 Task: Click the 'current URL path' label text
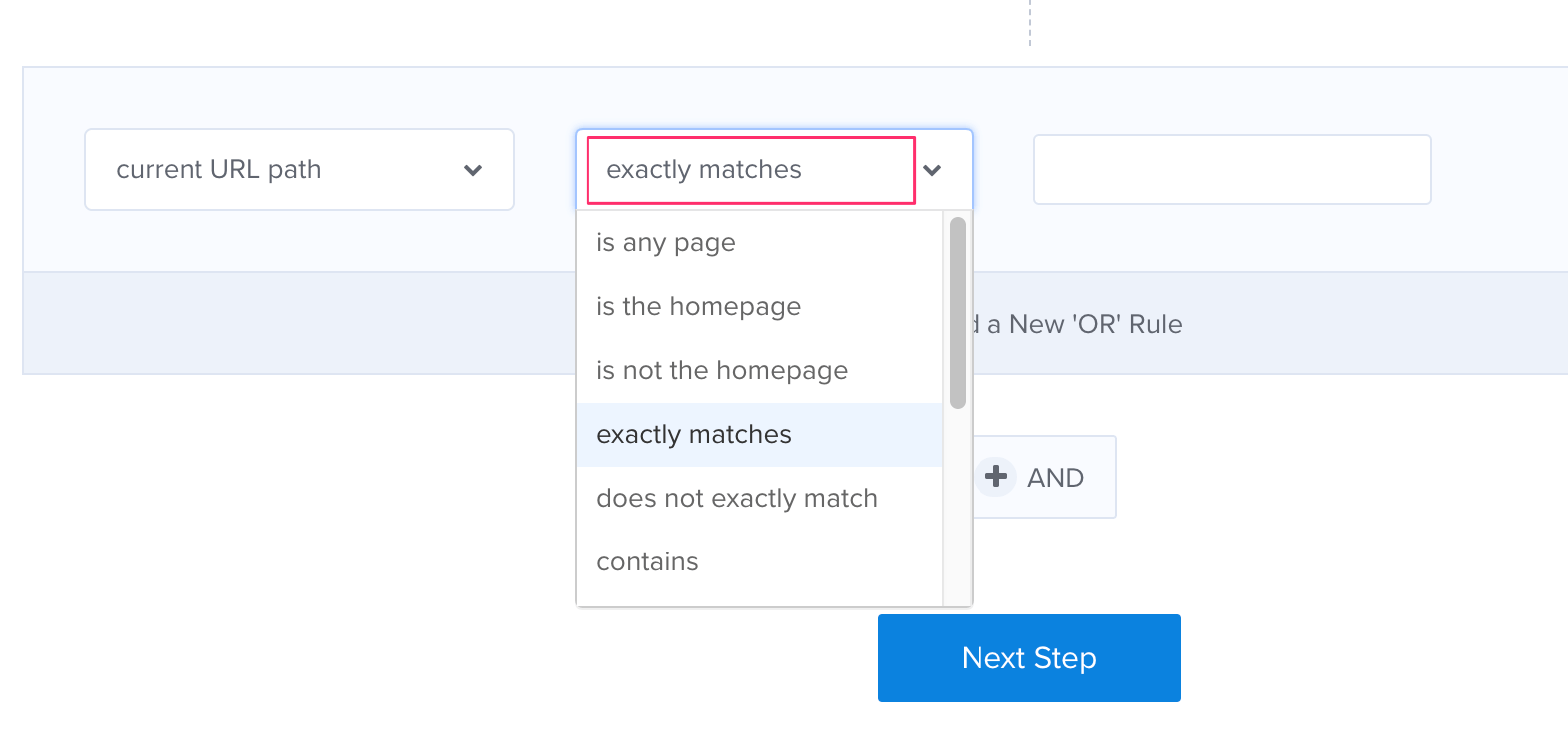tap(219, 169)
